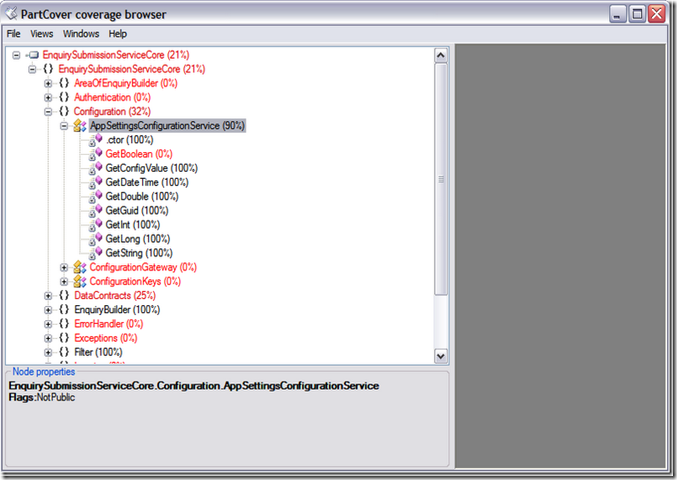Expand the Exceptions namespace
677x480 pixels.
(48, 338)
